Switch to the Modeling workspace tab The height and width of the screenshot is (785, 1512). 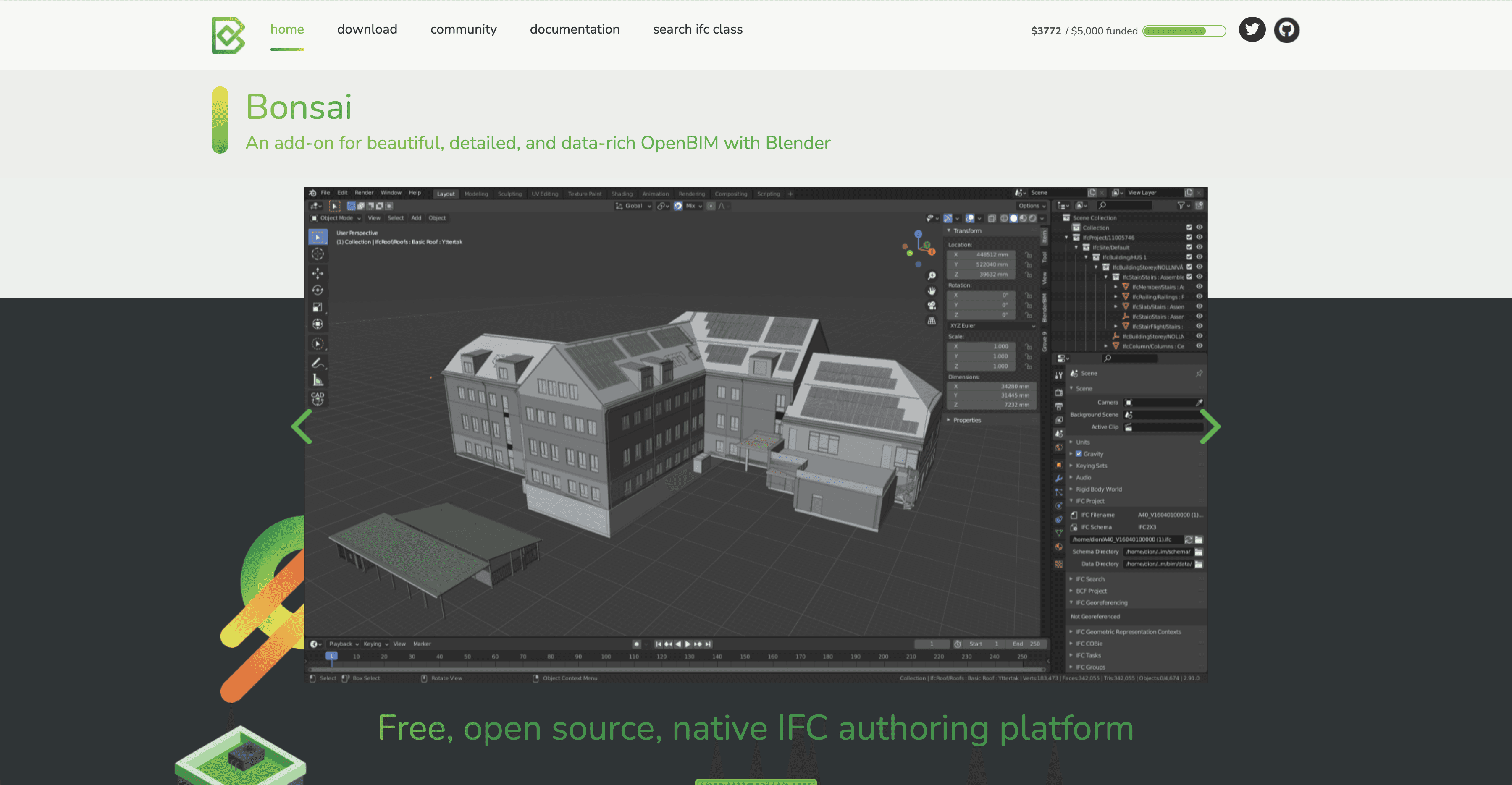[x=475, y=194]
